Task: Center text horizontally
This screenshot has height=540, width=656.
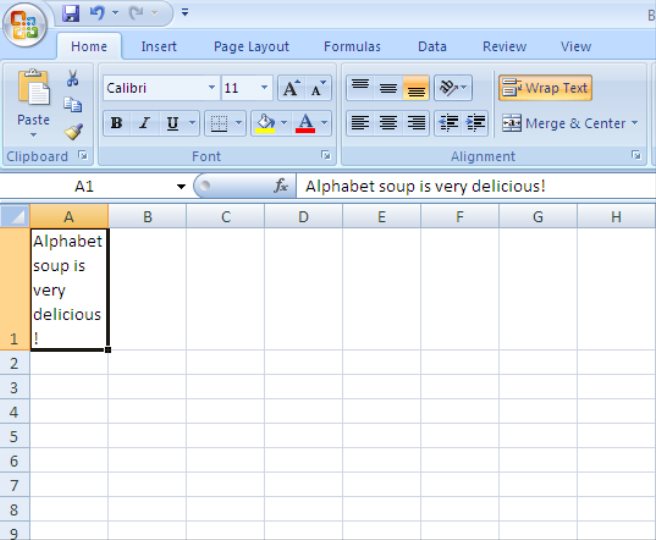Action: 388,123
